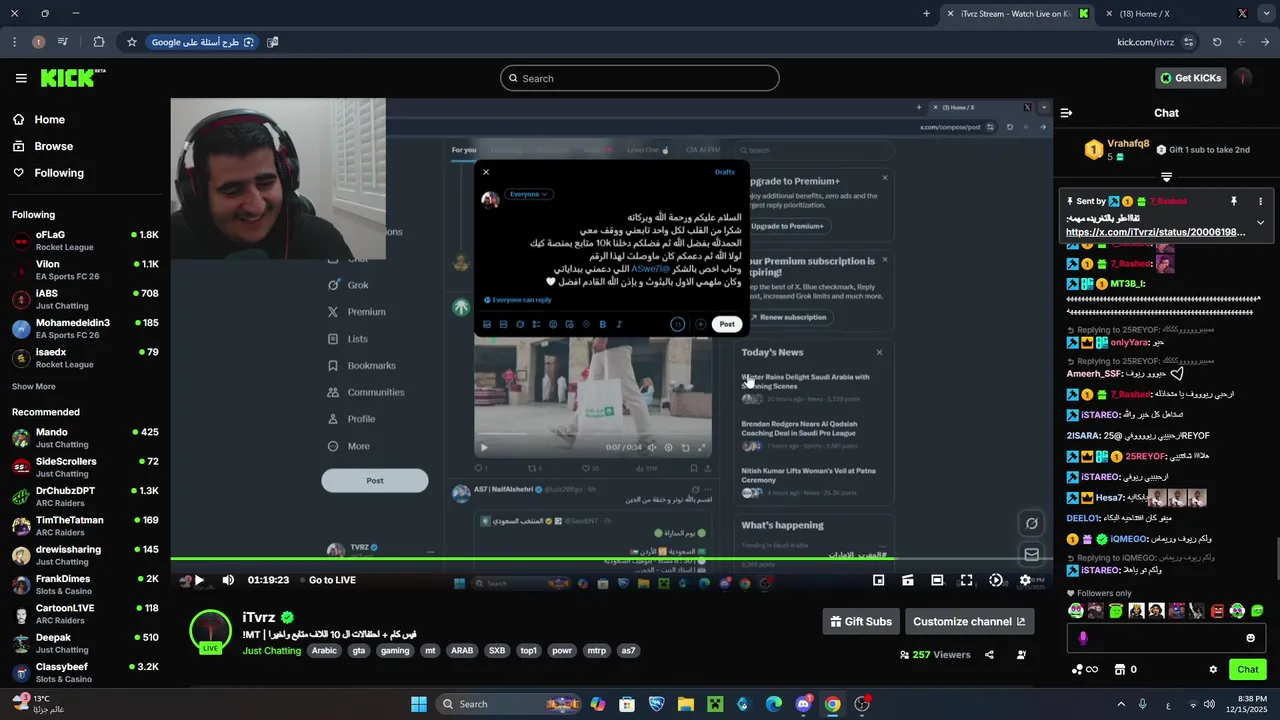Click Gift Subs button
The image size is (1280, 720).
(861, 621)
